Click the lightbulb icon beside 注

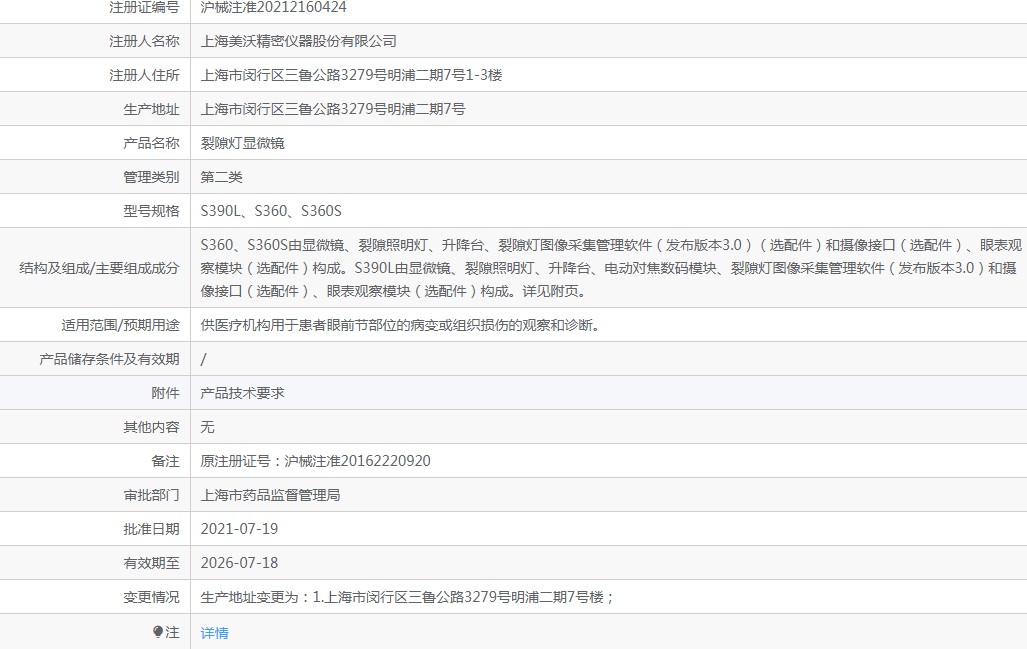click(158, 631)
